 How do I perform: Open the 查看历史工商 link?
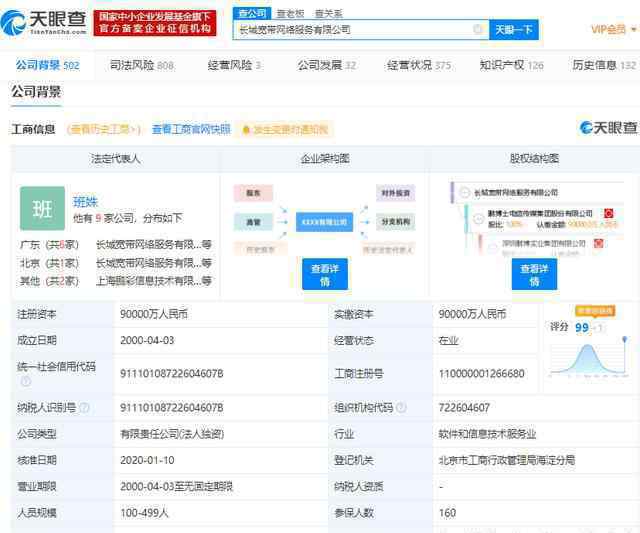pyautogui.click(x=104, y=129)
